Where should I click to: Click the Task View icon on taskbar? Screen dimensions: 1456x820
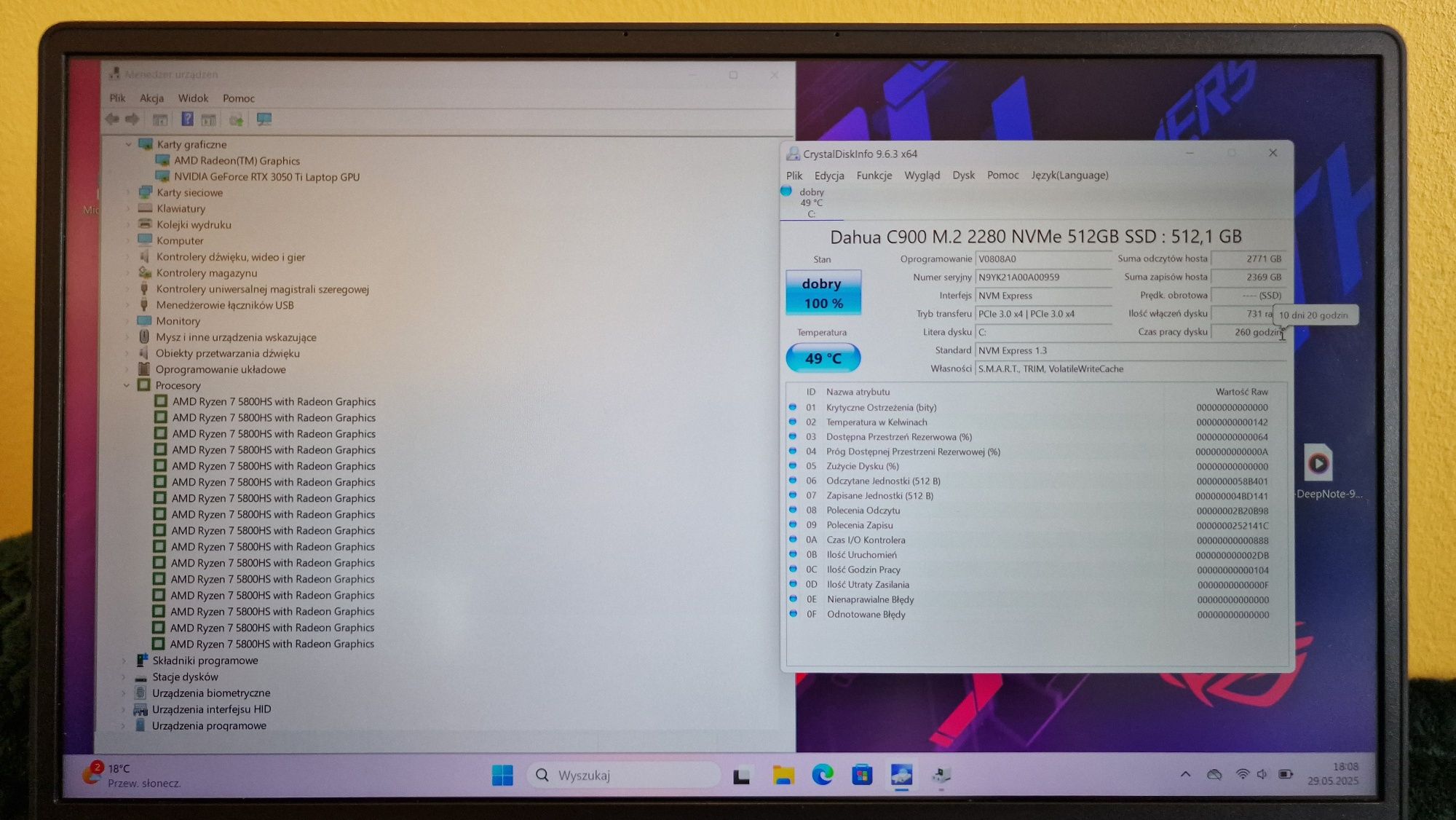(x=742, y=776)
